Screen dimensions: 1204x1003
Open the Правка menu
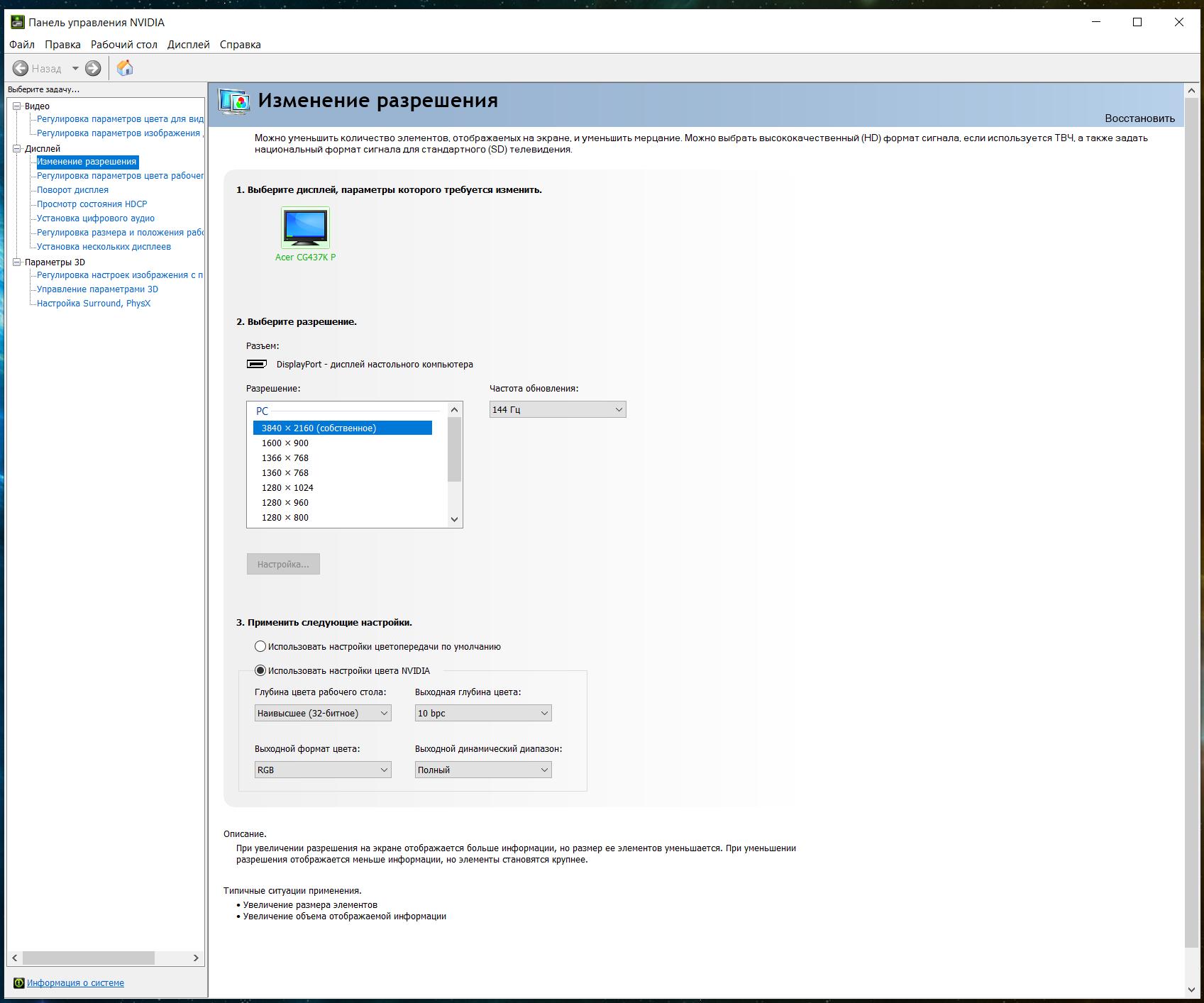pyautogui.click(x=62, y=45)
